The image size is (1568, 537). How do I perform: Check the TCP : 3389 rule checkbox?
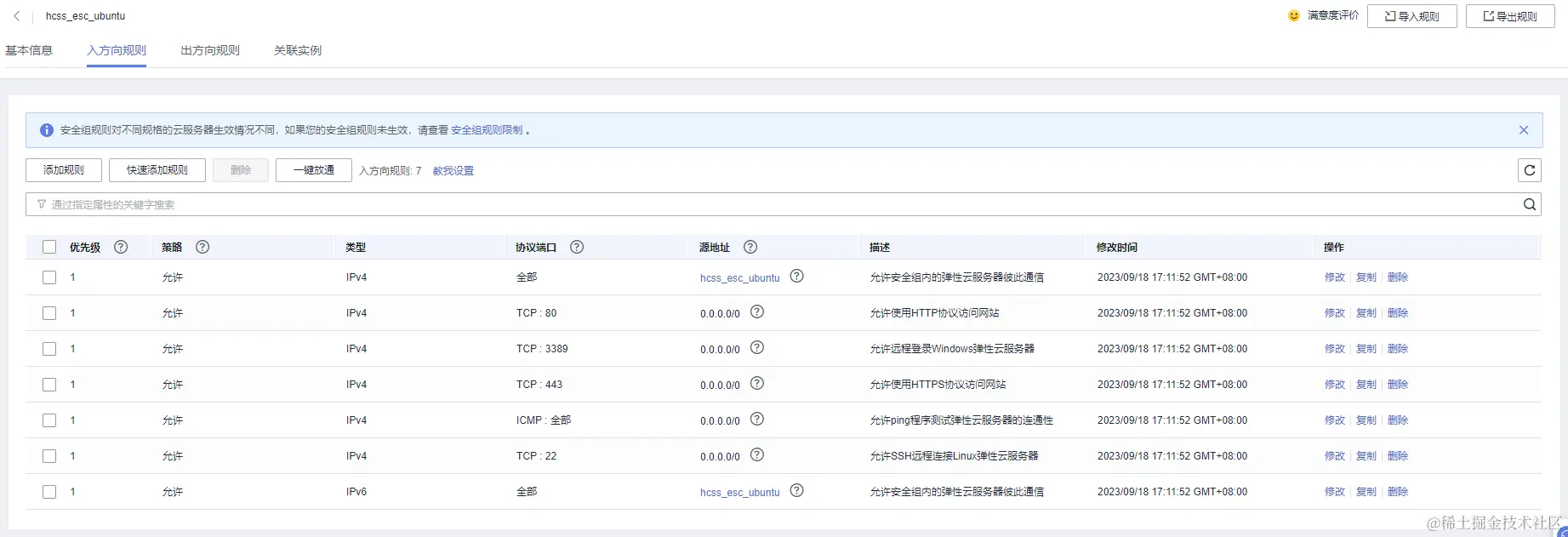[49, 349]
